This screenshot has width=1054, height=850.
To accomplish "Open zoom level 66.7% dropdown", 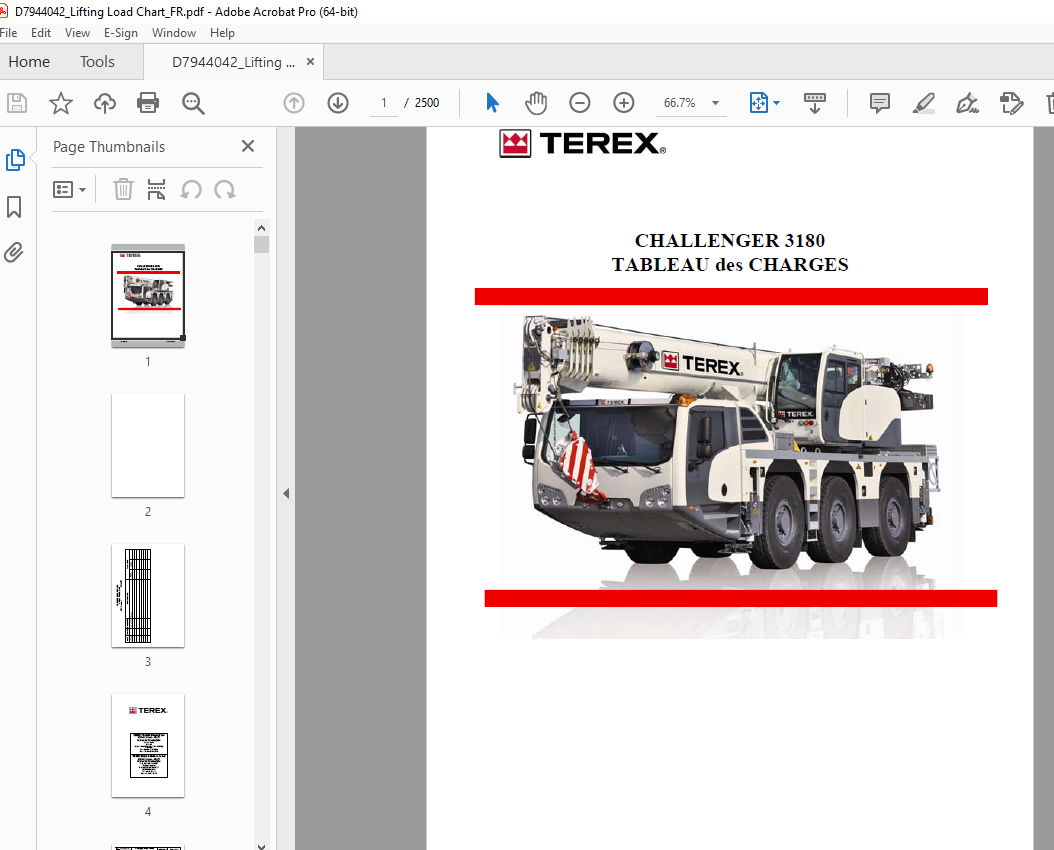I will (715, 103).
